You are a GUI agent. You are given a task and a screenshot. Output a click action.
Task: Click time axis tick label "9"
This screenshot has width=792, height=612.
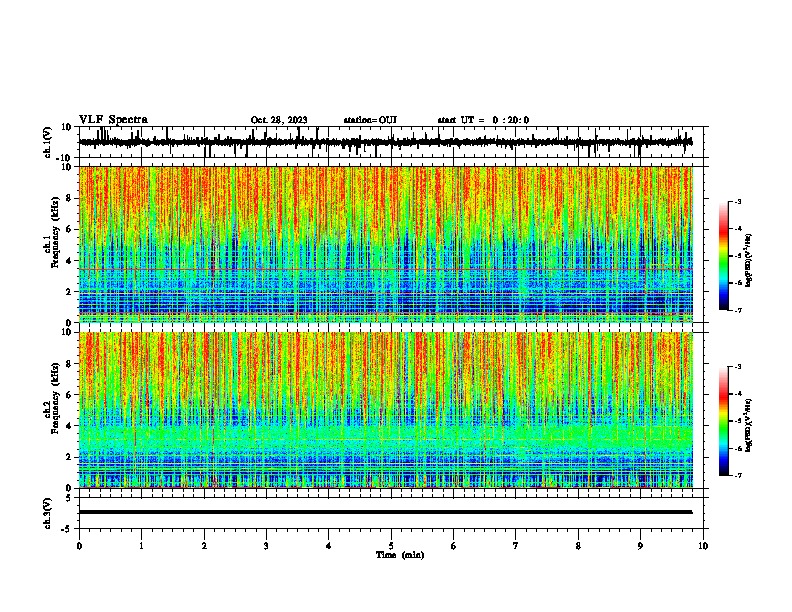pos(640,546)
